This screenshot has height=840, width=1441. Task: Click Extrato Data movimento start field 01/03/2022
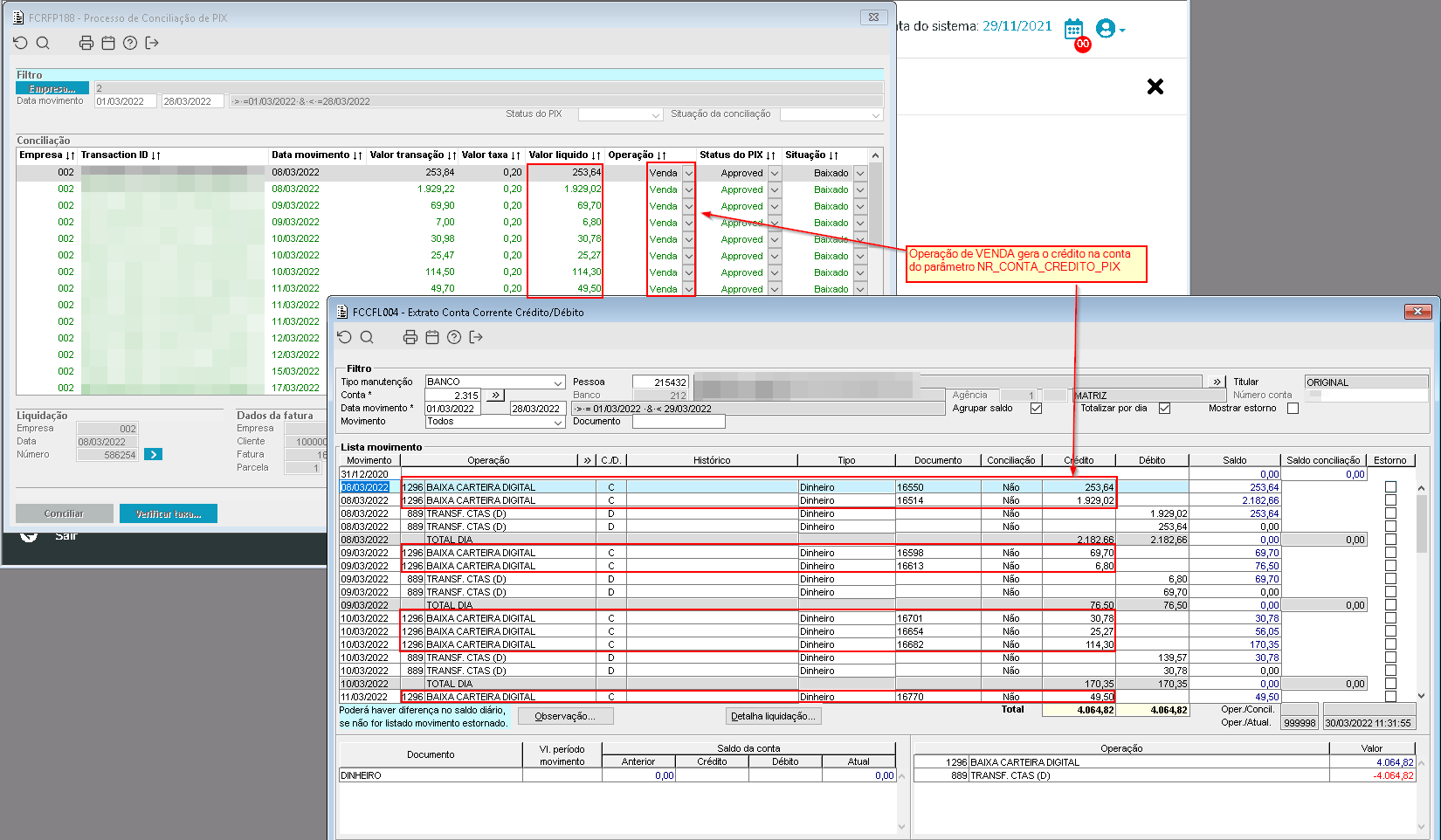pos(452,409)
